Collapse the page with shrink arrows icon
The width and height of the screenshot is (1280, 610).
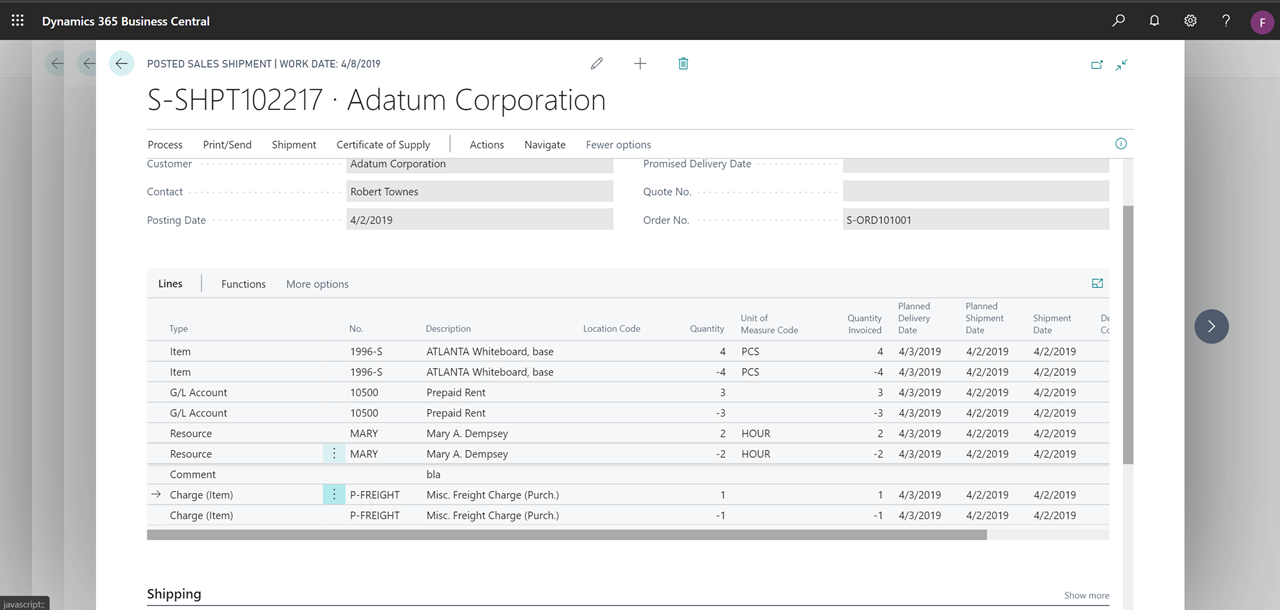[x=1122, y=64]
